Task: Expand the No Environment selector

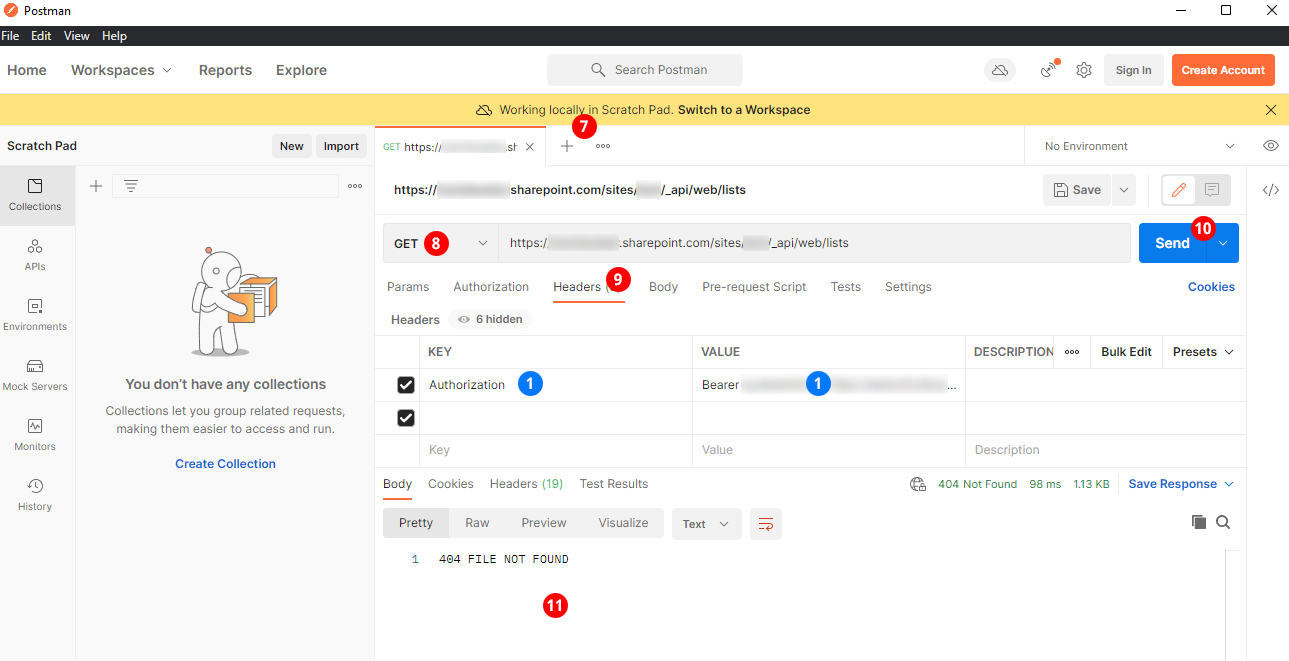Action: 1140,146
